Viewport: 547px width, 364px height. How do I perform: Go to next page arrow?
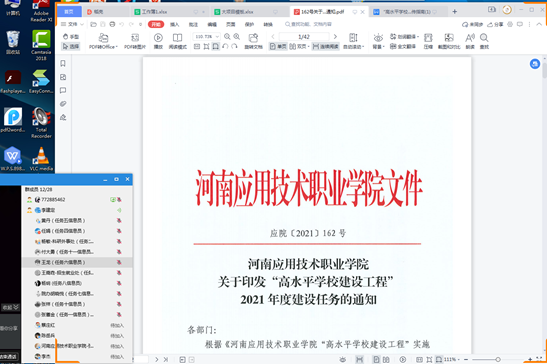pyautogui.click(x=335, y=37)
